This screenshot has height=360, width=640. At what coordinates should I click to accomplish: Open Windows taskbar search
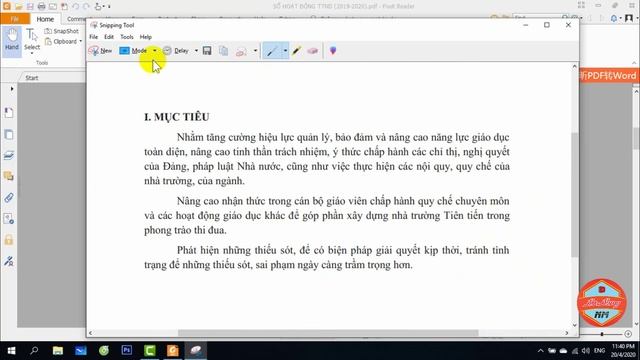pos(34,351)
